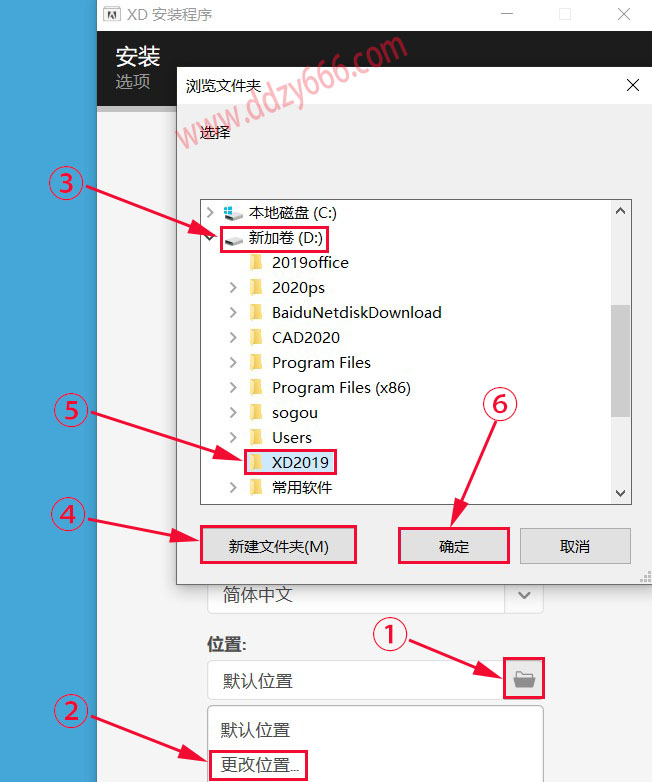652x782 pixels.
Task: Click the new volume (D:) drive icon
Action: coord(233,238)
